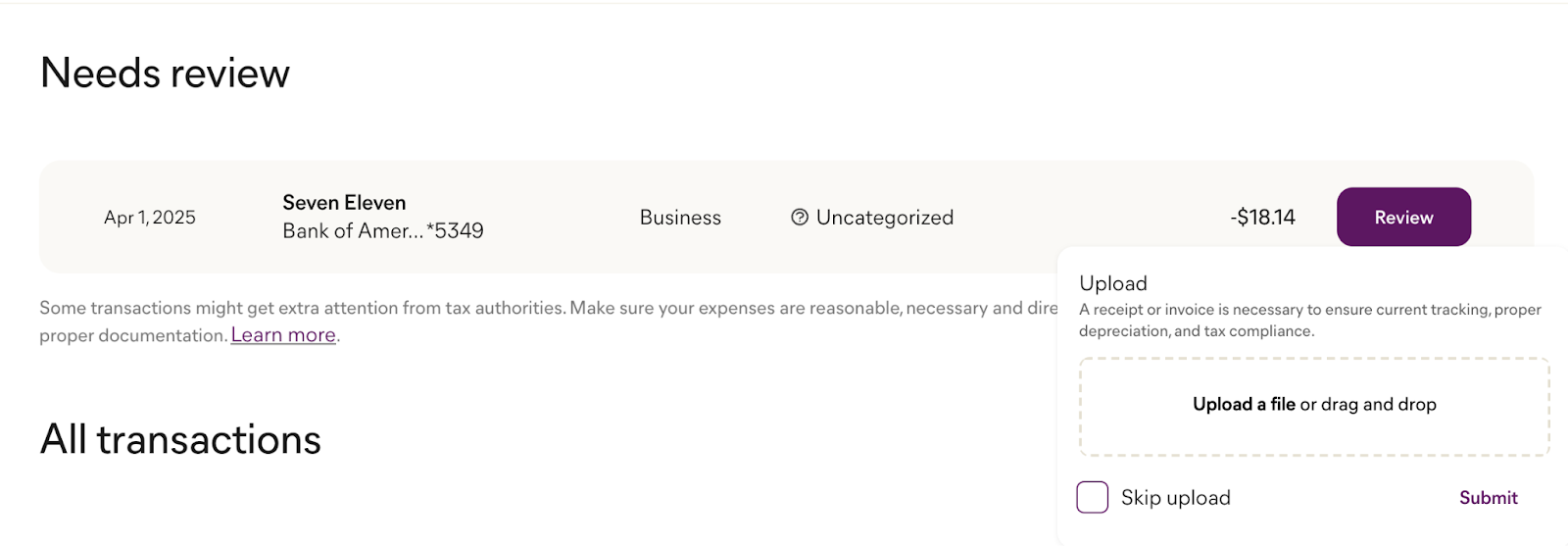Open the Review button for Seven Eleven
The height and width of the screenshot is (546, 1568).
click(x=1403, y=217)
